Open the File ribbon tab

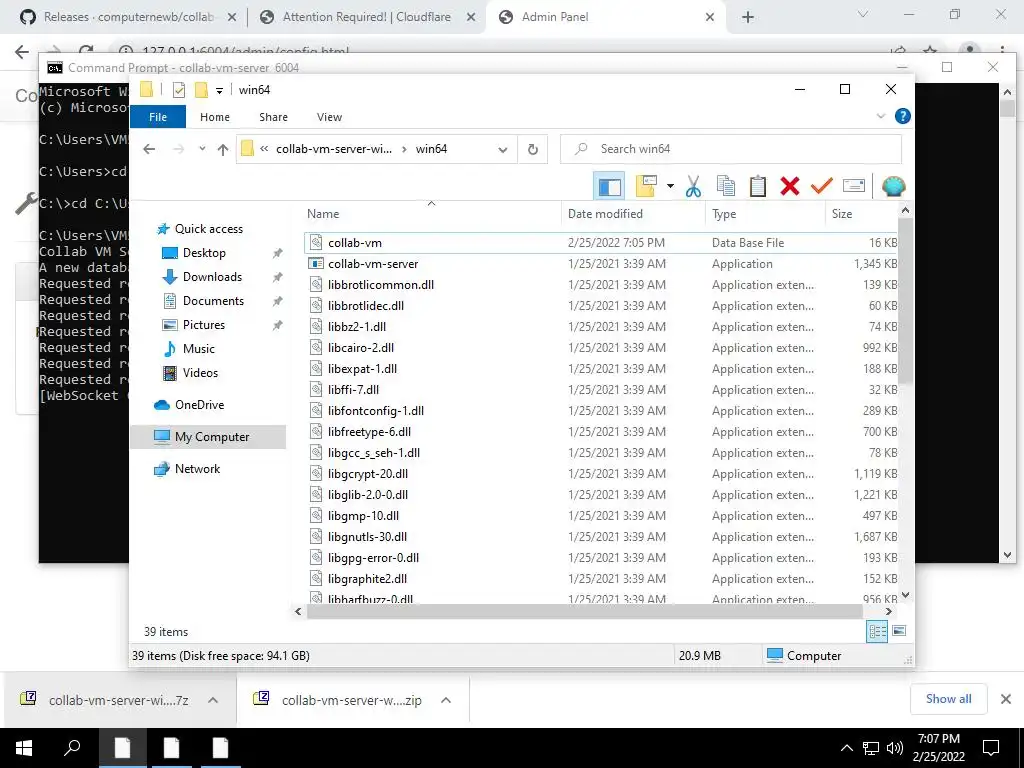tap(158, 117)
